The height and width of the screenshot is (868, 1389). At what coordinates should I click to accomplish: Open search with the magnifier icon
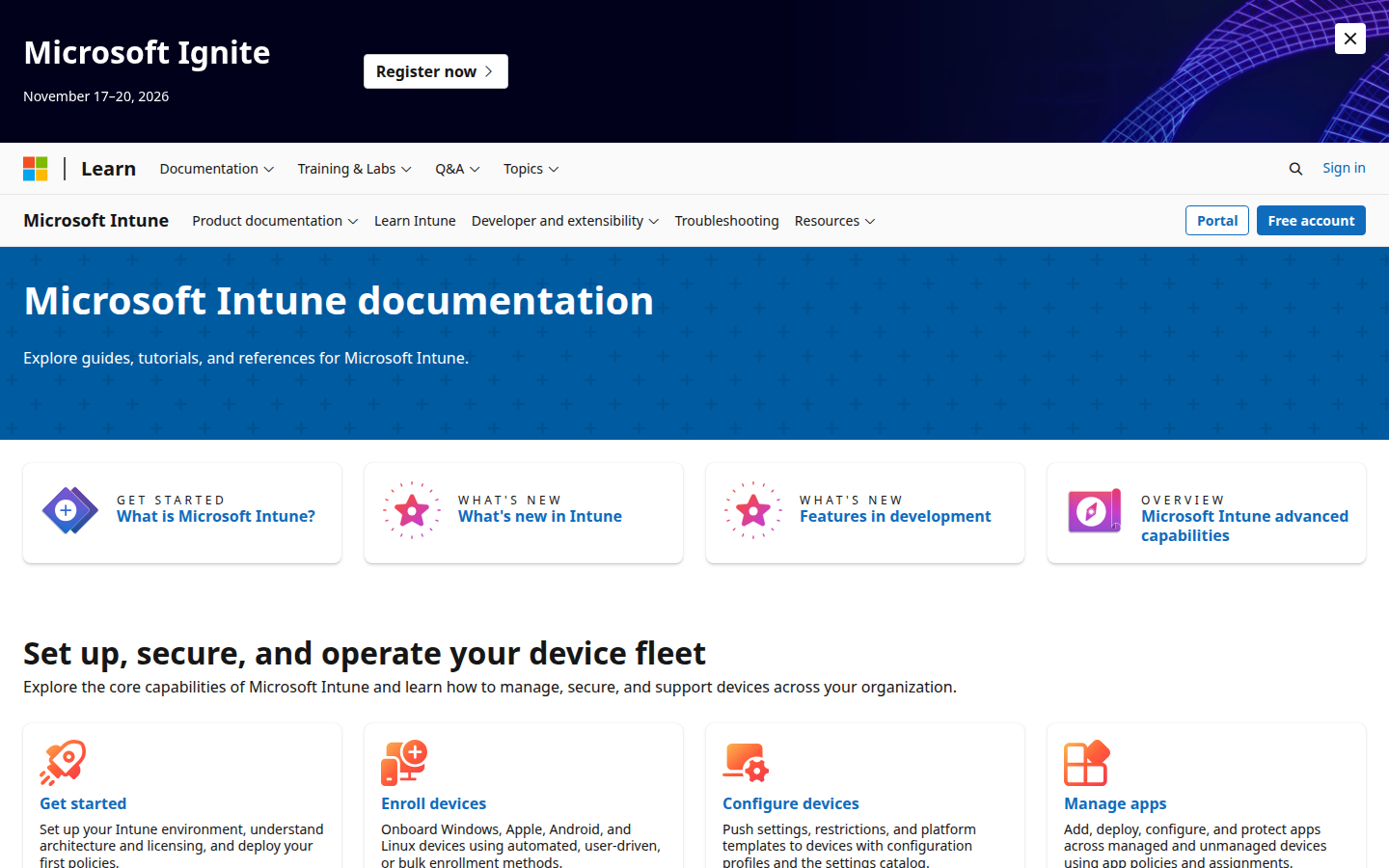pos(1295,169)
